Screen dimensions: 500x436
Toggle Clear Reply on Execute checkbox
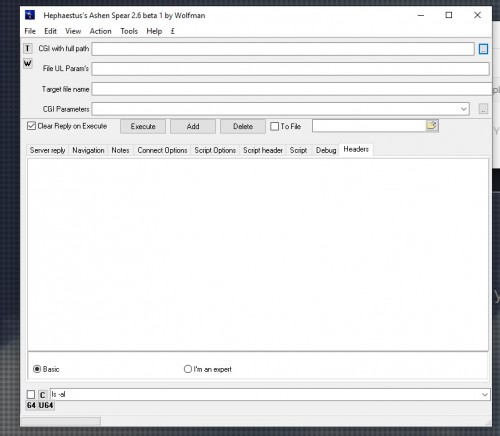click(31, 126)
